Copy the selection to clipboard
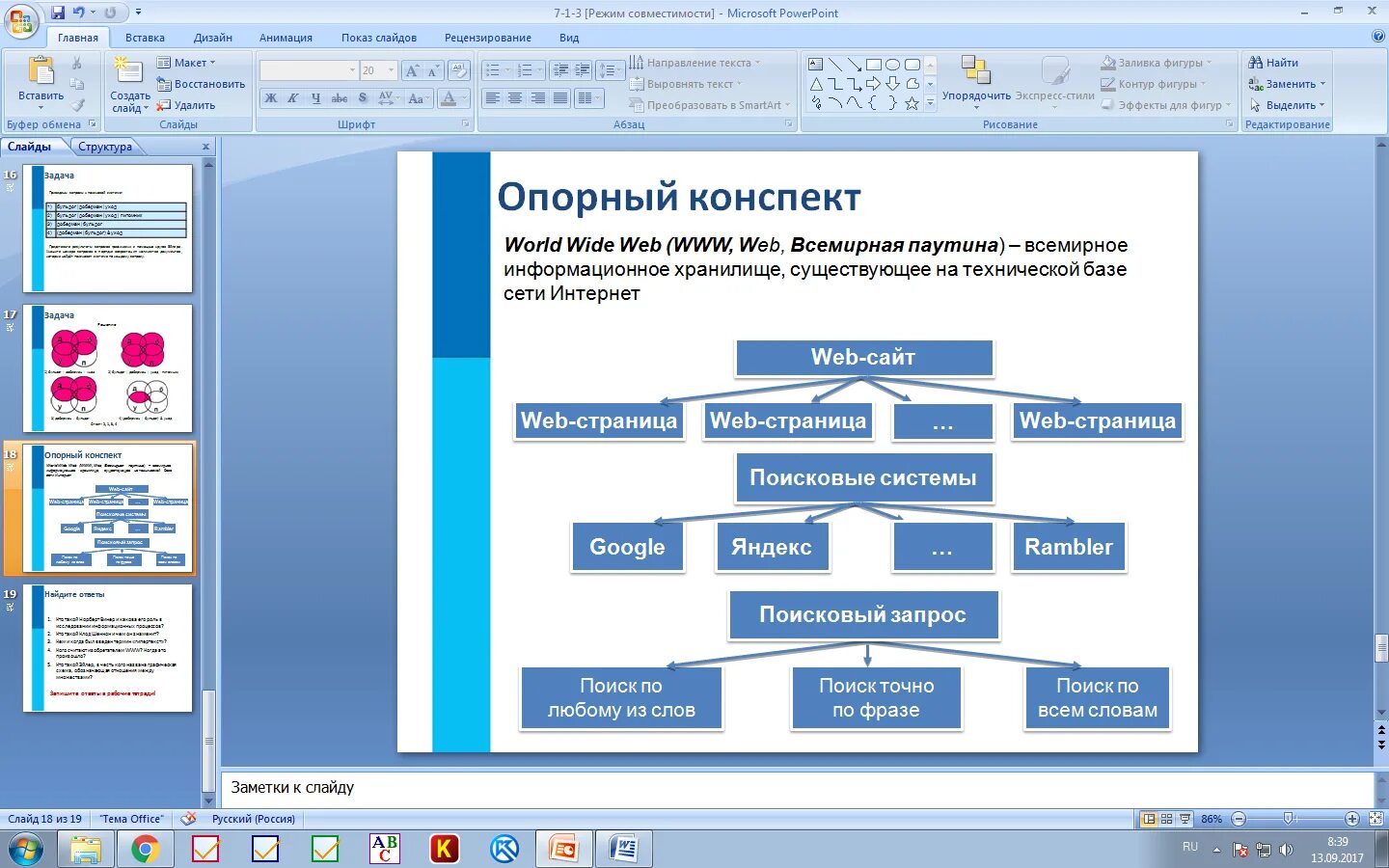This screenshot has width=1389, height=868. pyautogui.click(x=77, y=84)
